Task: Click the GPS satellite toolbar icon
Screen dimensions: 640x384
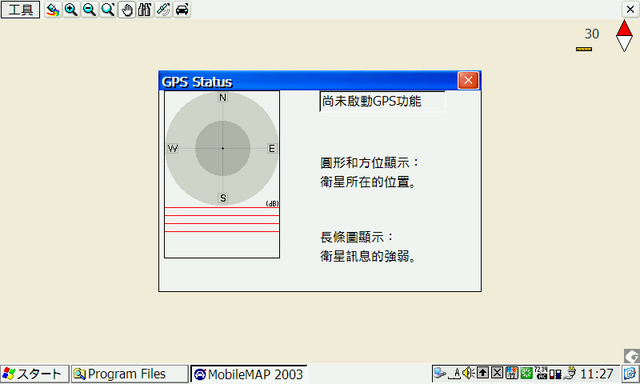Action: [163, 9]
